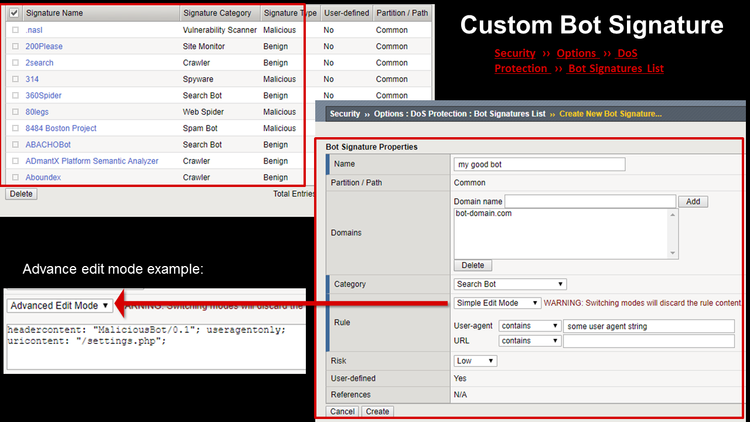Click 'Options : DoS Protection : Bot Signatures List' breadcrumb
This screenshot has height=422, width=750.
pyautogui.click(x=459, y=114)
